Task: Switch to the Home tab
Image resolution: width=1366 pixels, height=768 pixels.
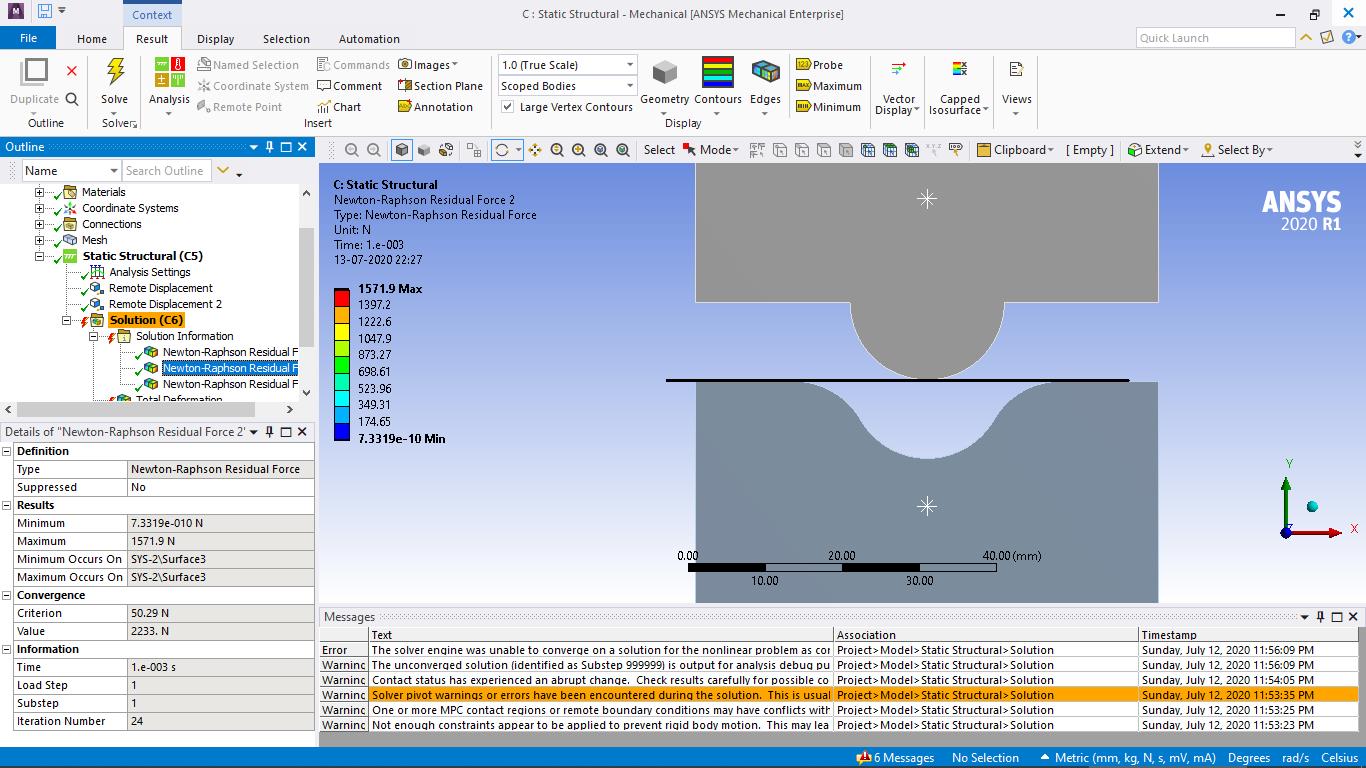Action: [x=92, y=39]
